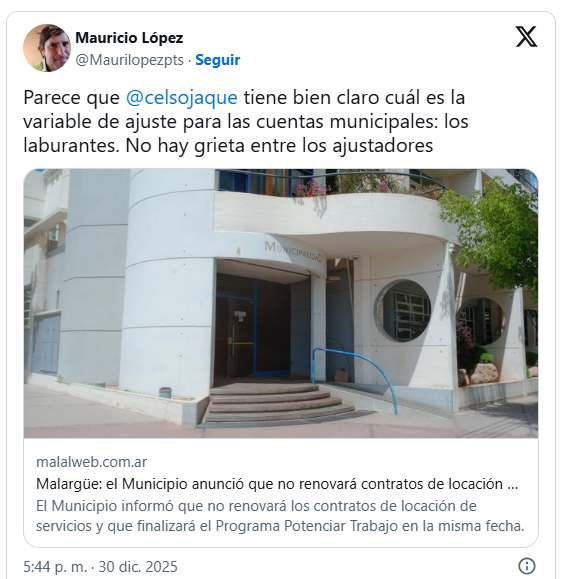
Task: Click the truncated headline's trailing ellipsis
Action: click(513, 484)
